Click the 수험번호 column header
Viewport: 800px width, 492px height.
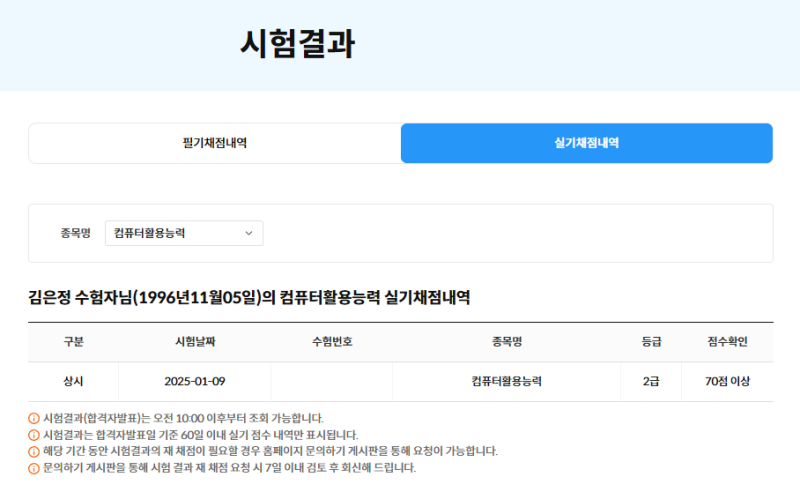[x=332, y=342]
